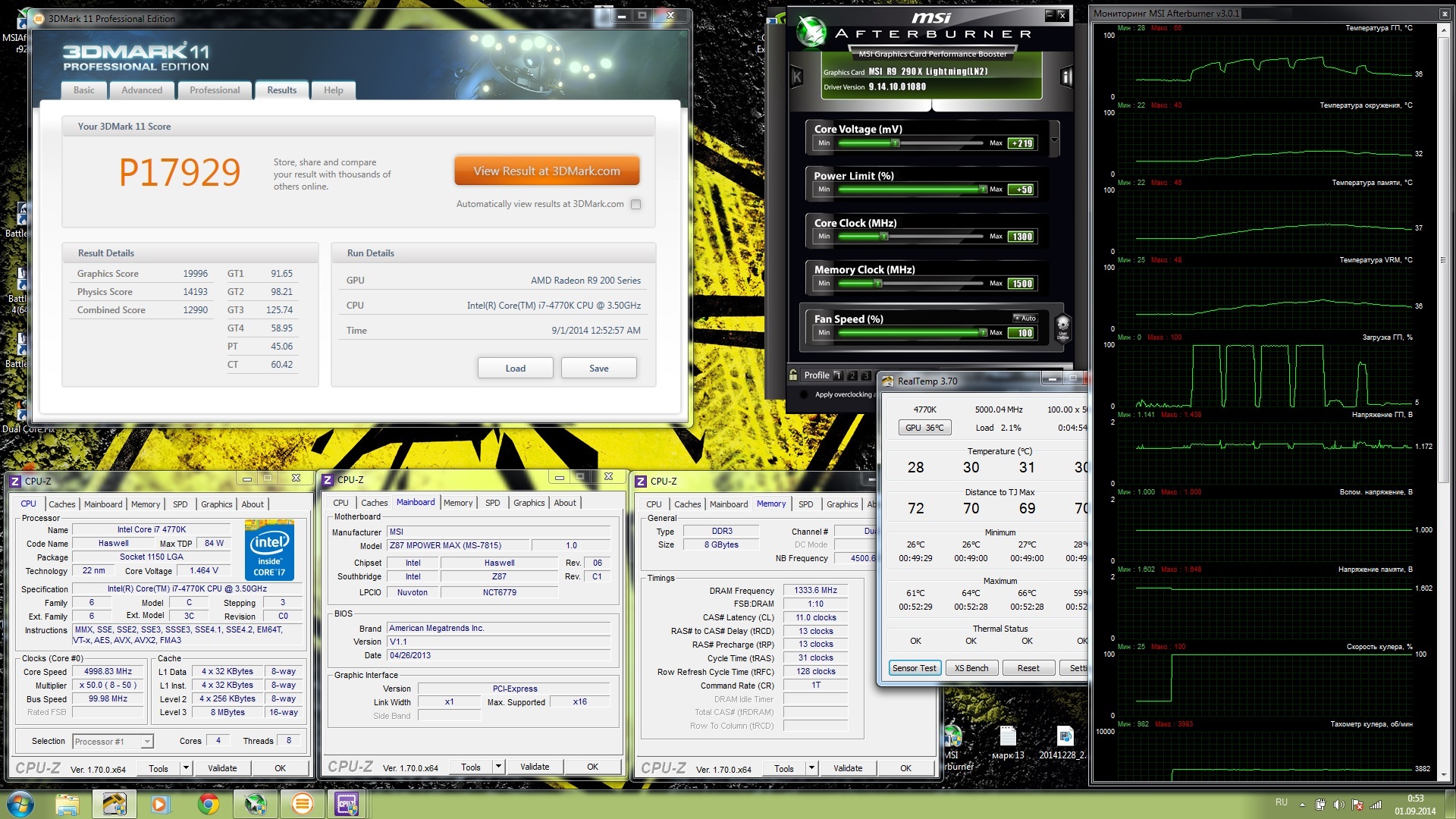1456x819 pixels.
Task: Click the volume speaker tray icon
Action: pos(1338,805)
